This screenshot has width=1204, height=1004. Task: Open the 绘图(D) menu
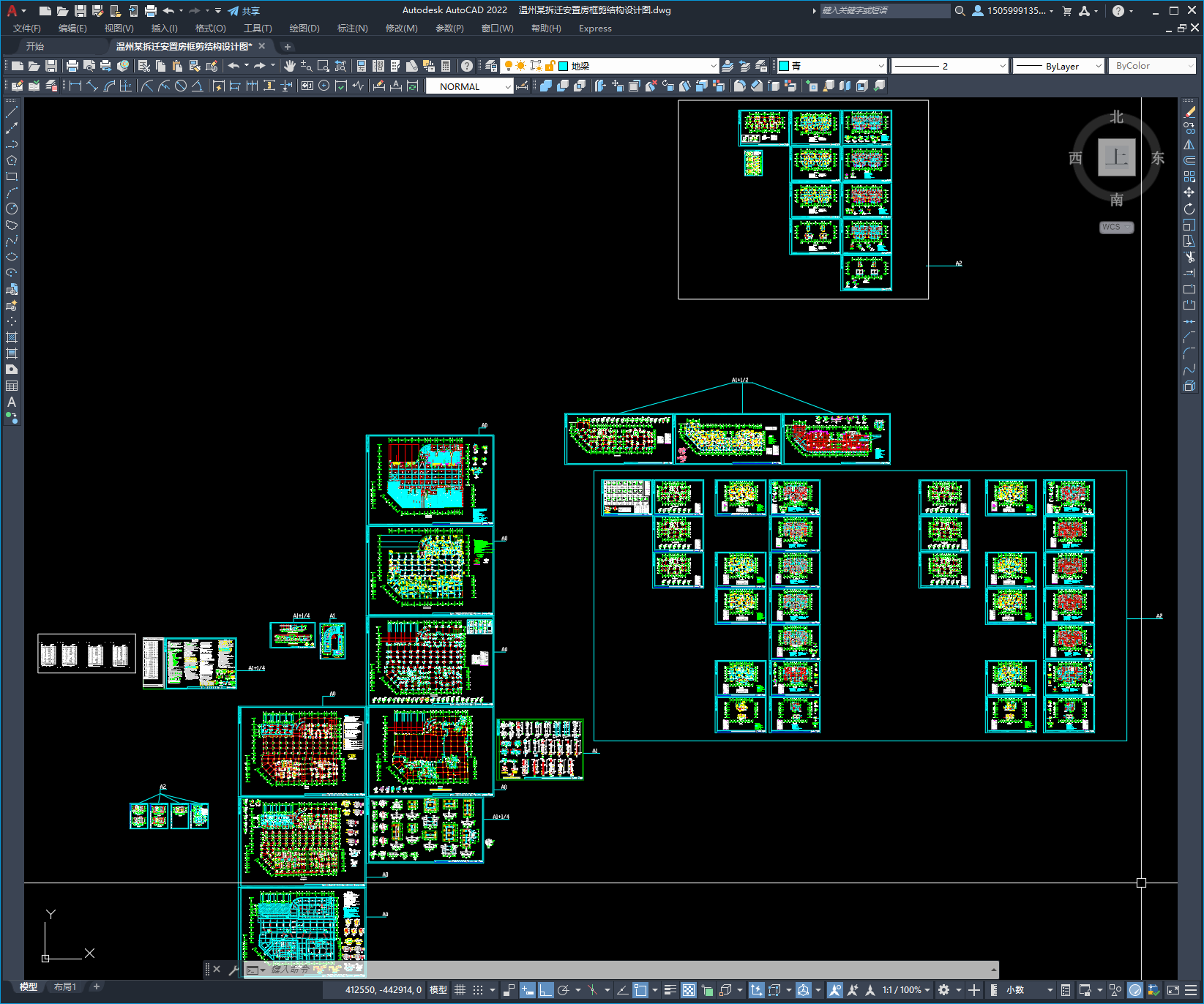[x=304, y=29]
